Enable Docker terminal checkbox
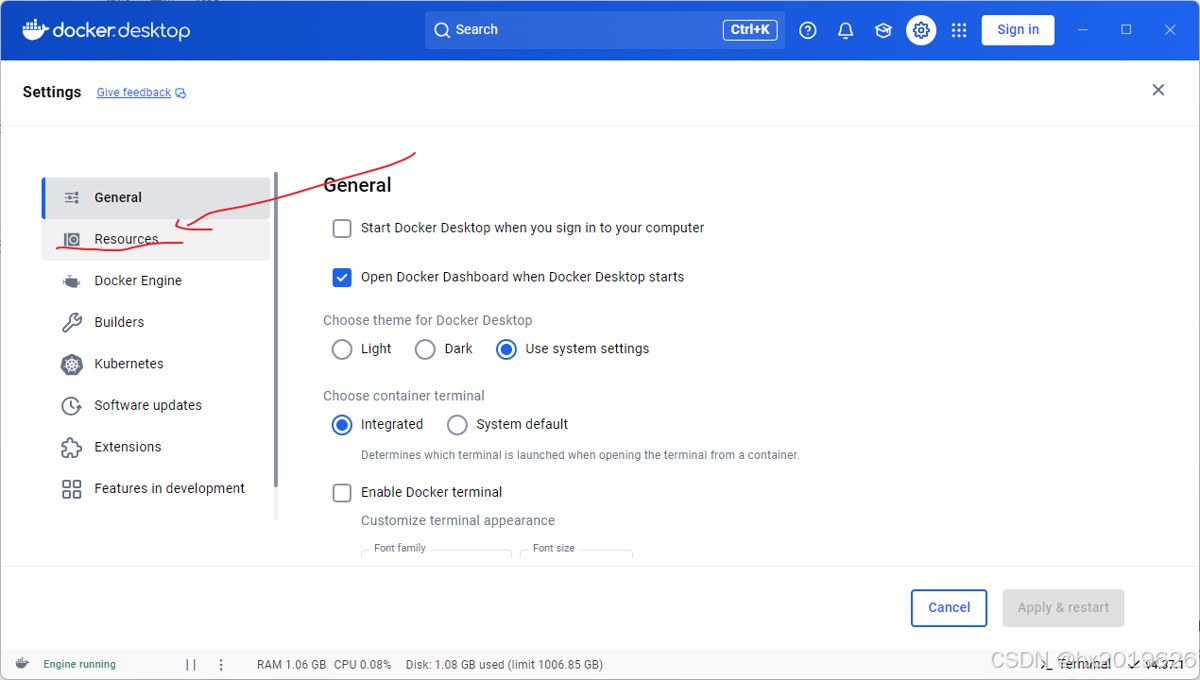 click(x=342, y=492)
